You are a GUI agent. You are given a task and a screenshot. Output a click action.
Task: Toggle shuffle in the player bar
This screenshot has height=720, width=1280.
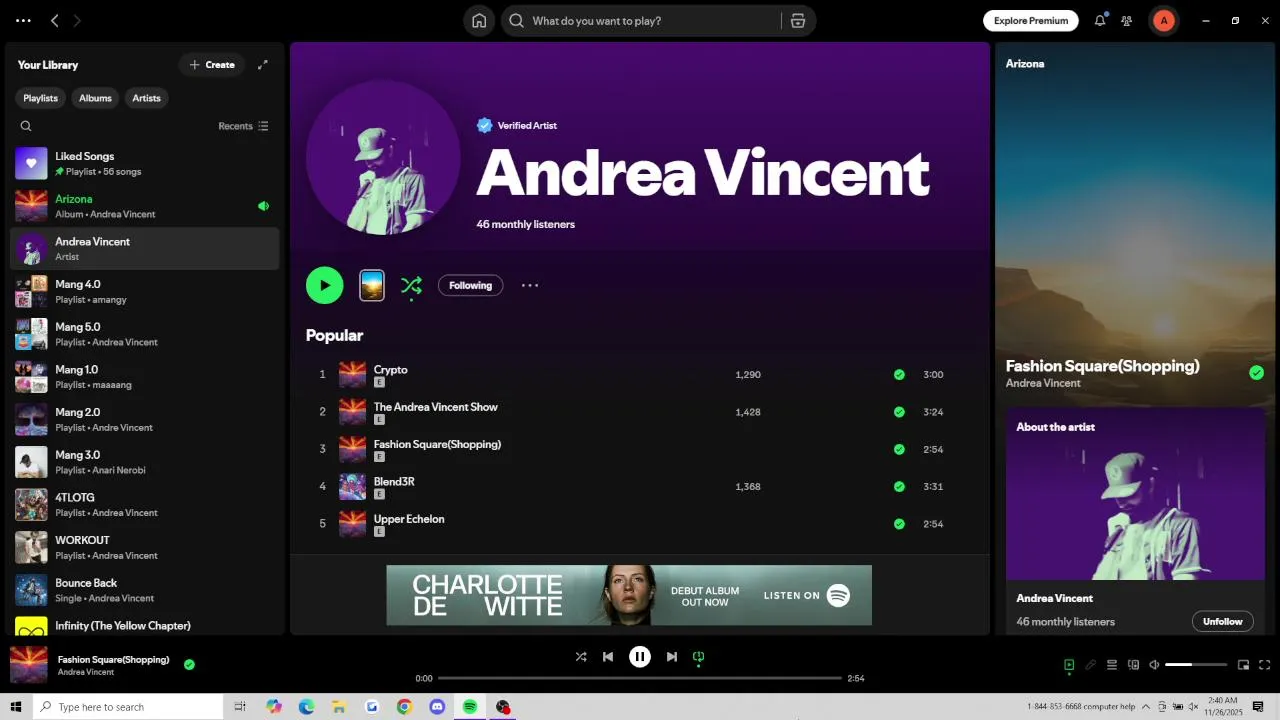(x=581, y=657)
